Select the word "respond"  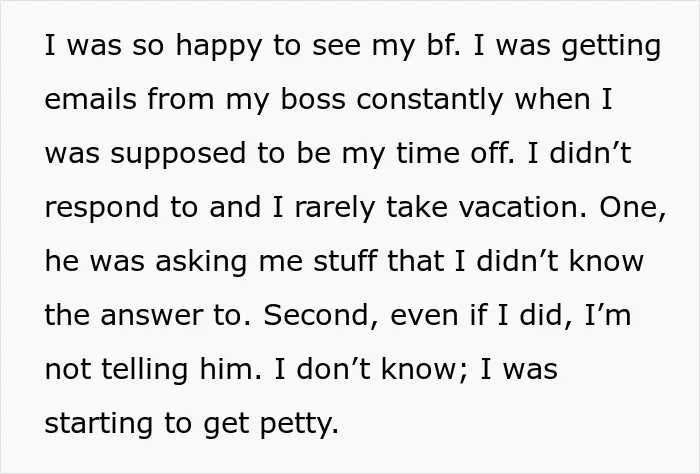(102, 208)
